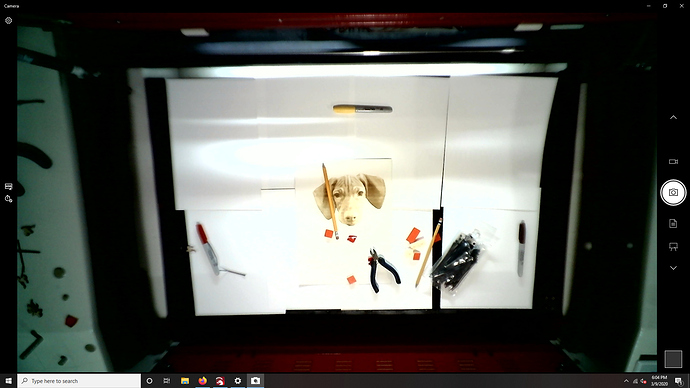Focus the taskbar search box
Screen dimensions: 690x388
(79, 381)
